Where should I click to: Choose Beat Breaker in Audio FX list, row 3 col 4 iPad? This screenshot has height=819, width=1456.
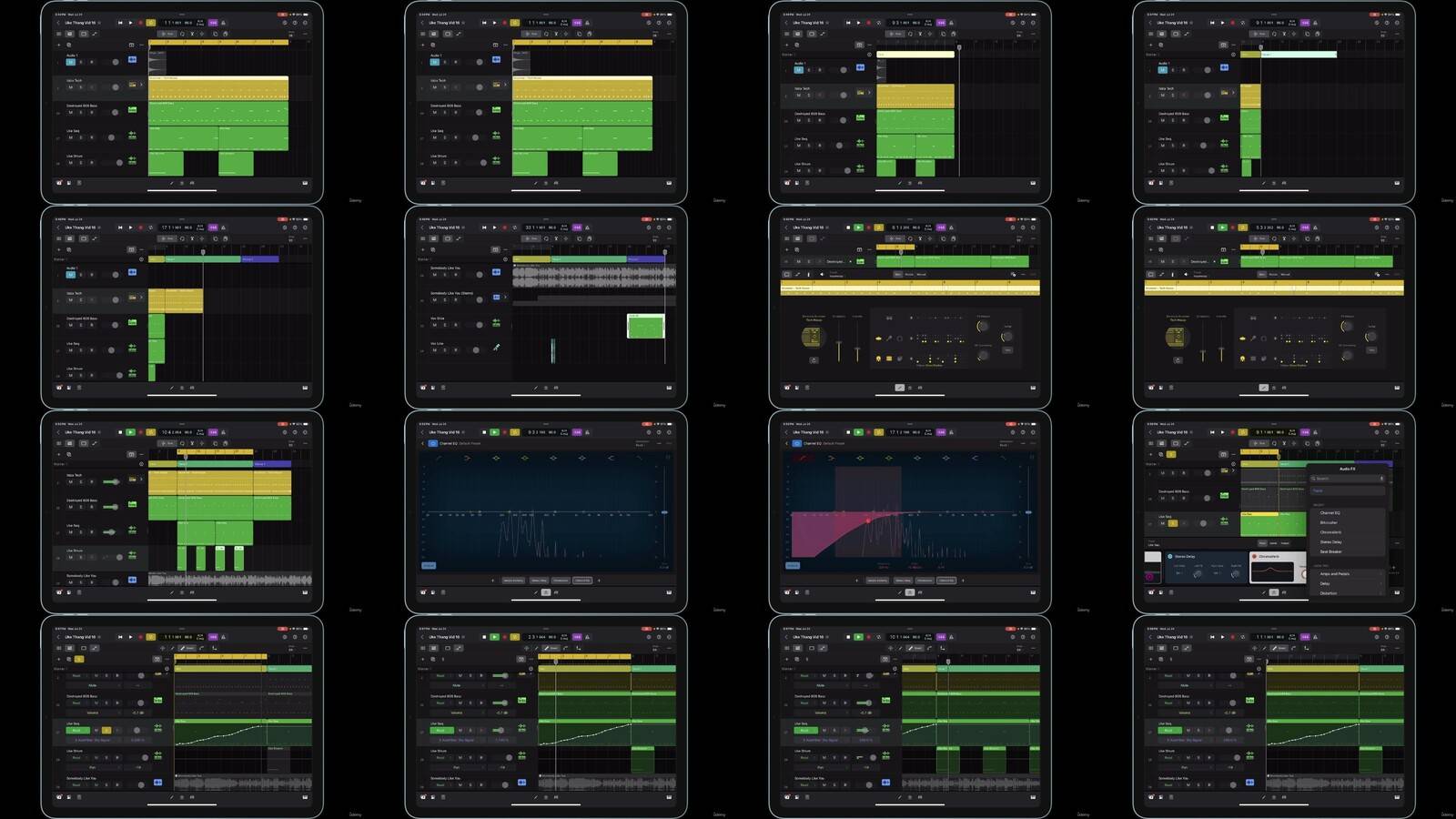coord(1330,551)
